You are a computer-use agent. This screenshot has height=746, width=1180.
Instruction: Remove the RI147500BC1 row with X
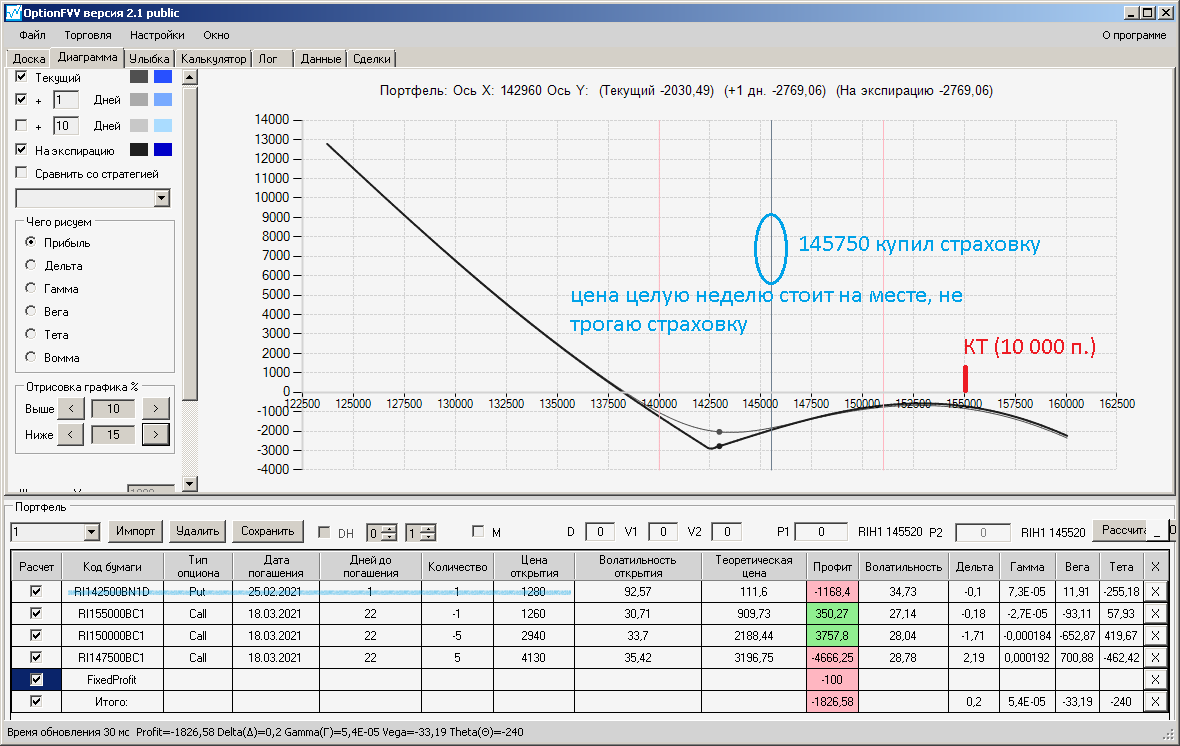click(x=1155, y=657)
